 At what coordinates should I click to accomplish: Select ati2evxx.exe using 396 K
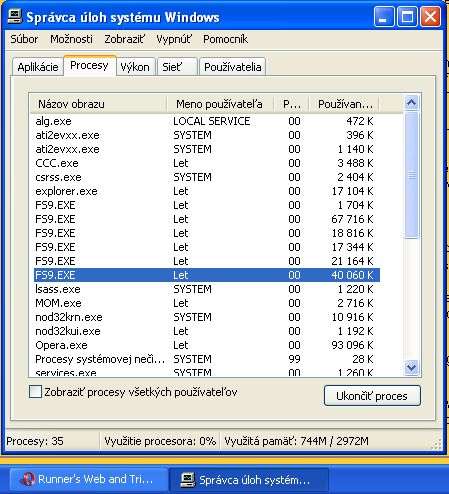point(207,135)
